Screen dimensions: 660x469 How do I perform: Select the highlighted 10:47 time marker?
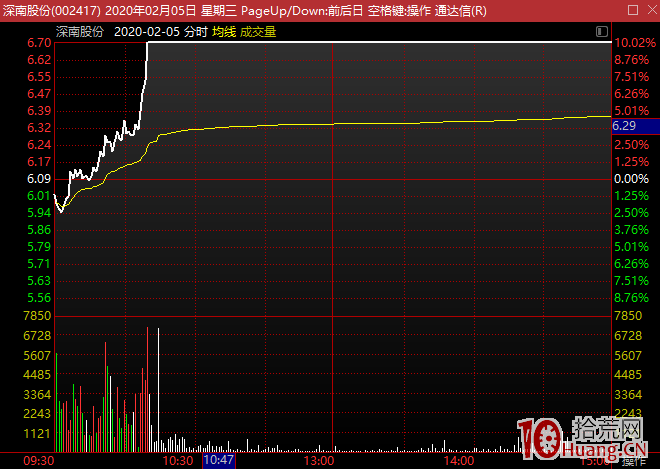pyautogui.click(x=219, y=460)
